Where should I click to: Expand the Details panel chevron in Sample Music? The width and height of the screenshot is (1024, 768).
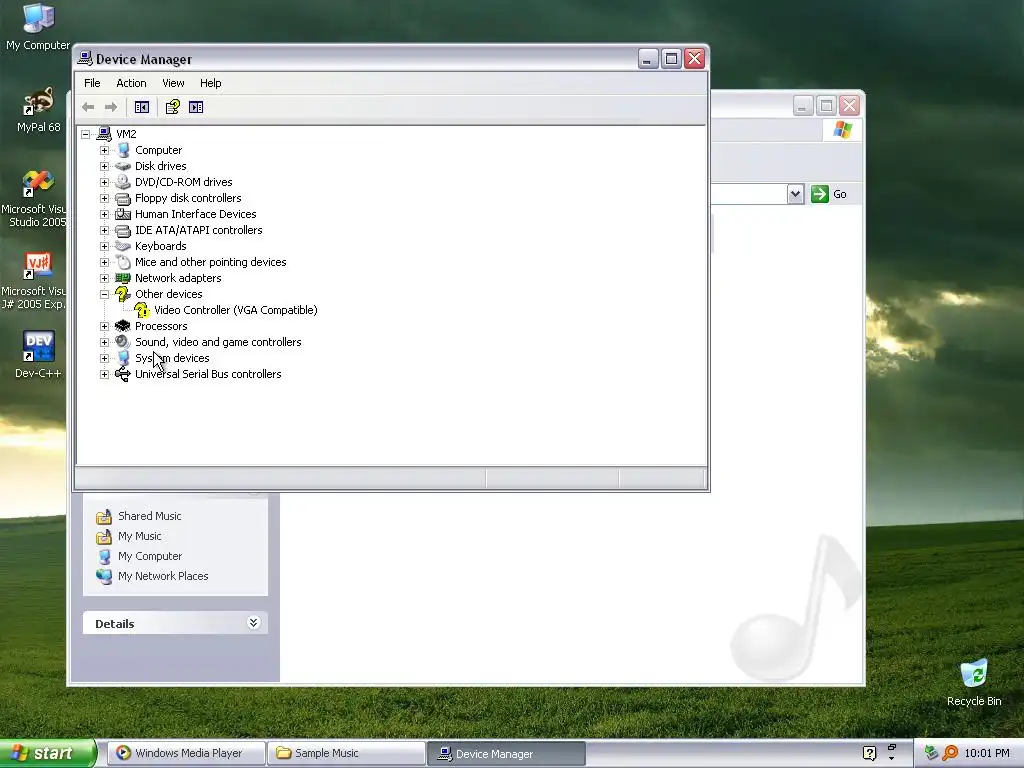[x=253, y=623]
